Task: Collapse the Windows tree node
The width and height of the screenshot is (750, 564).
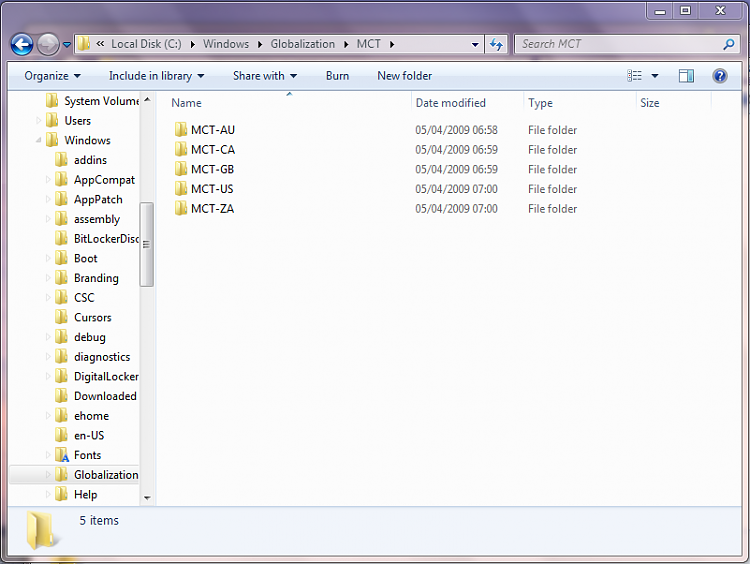Action: coord(39,140)
